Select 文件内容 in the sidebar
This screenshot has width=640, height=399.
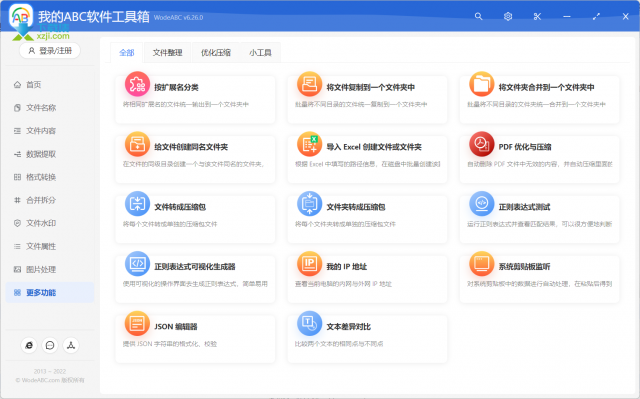coord(50,131)
